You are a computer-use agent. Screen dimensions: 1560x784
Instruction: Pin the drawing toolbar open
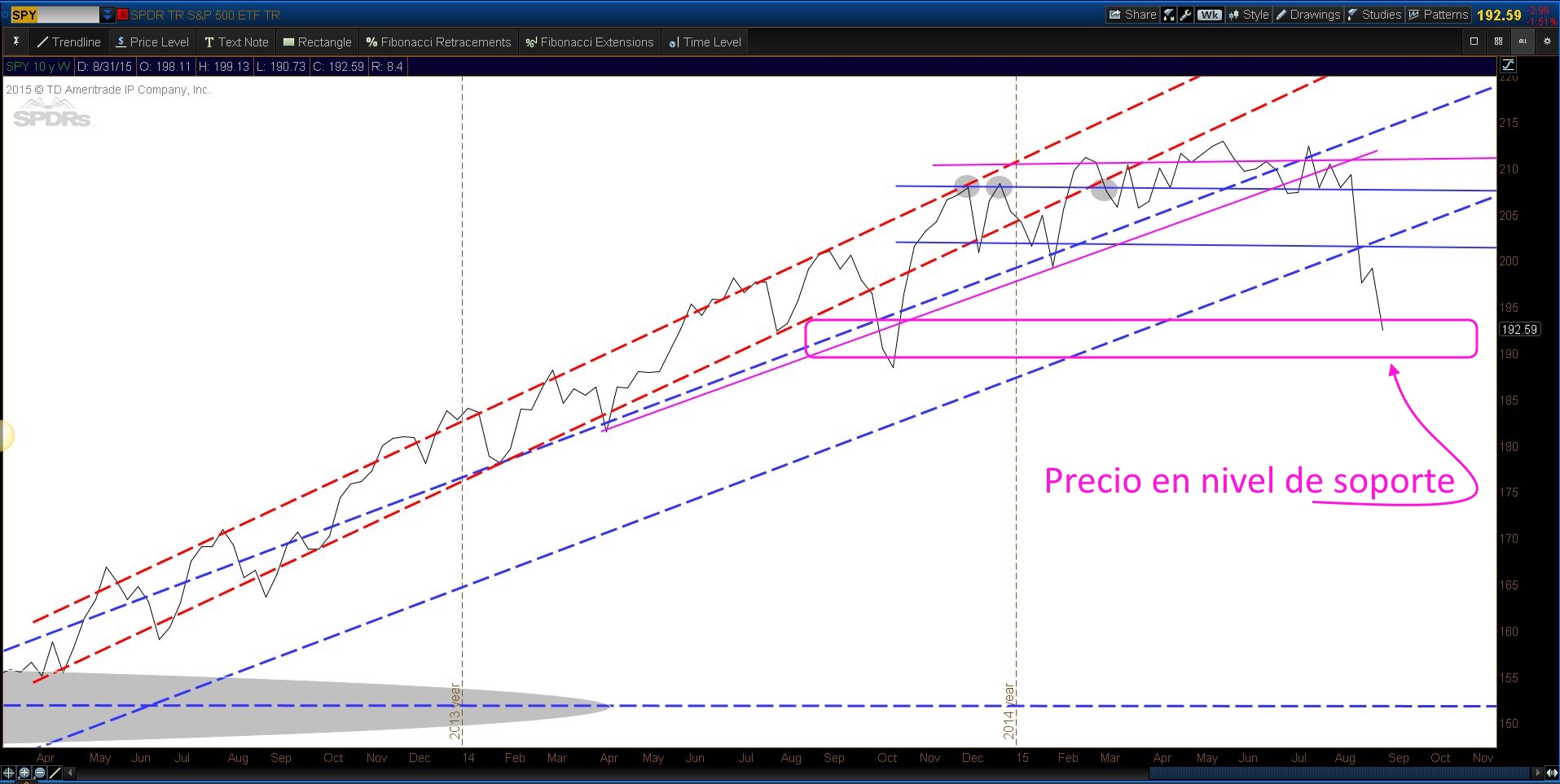click(15, 42)
